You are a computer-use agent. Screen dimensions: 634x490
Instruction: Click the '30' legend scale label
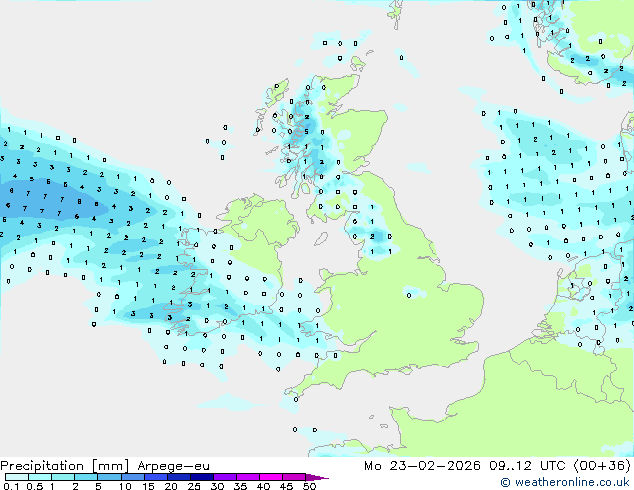tap(217, 486)
